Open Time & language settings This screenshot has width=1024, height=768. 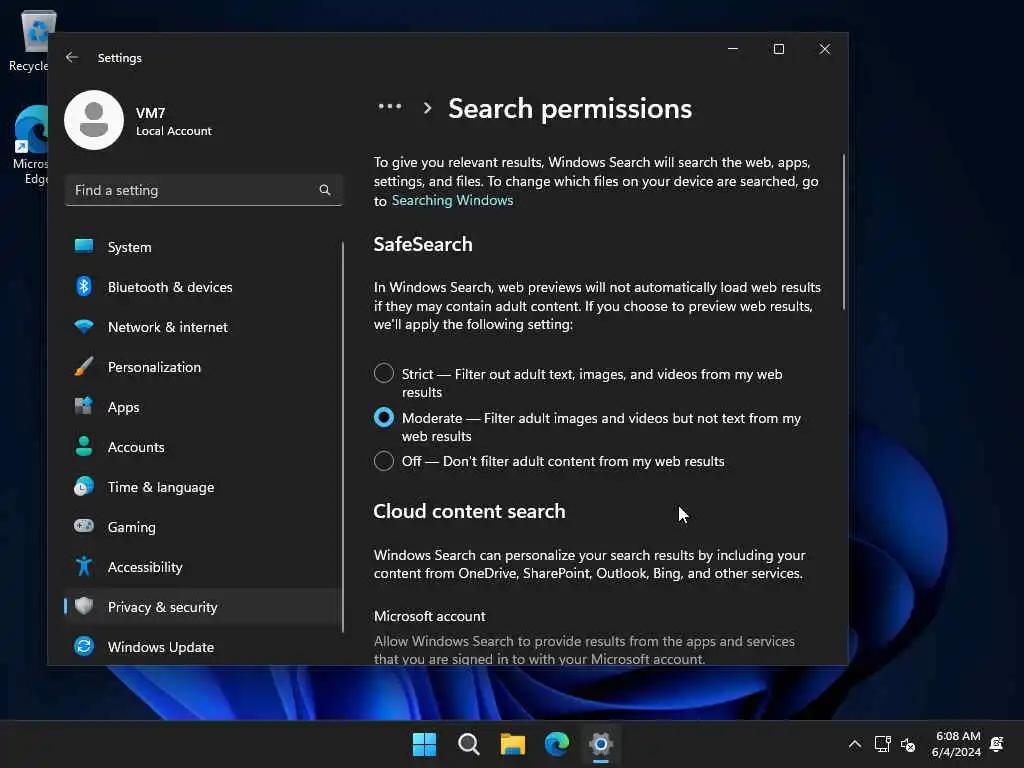click(203, 487)
